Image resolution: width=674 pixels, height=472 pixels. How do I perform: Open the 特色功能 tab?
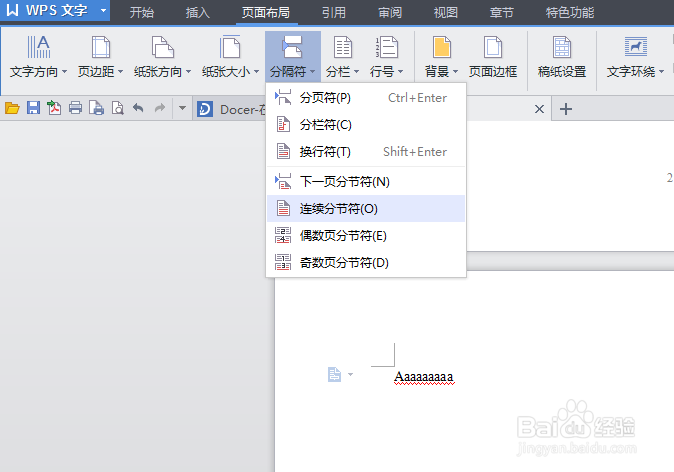(570, 12)
